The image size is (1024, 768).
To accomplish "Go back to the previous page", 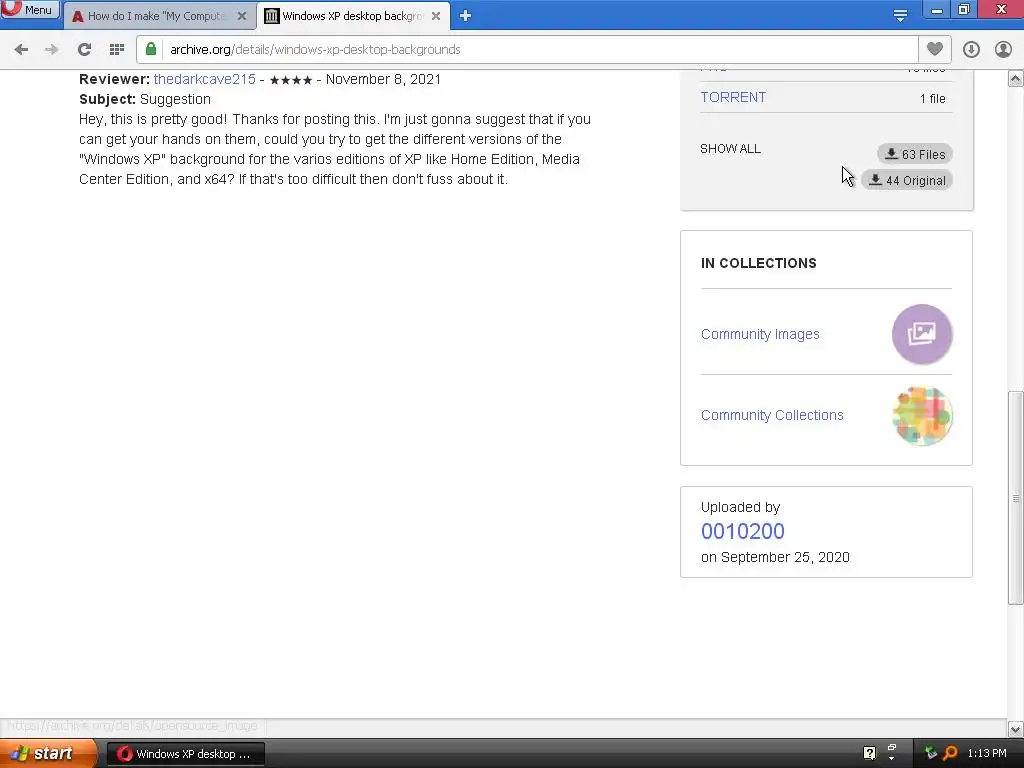I will point(21,50).
